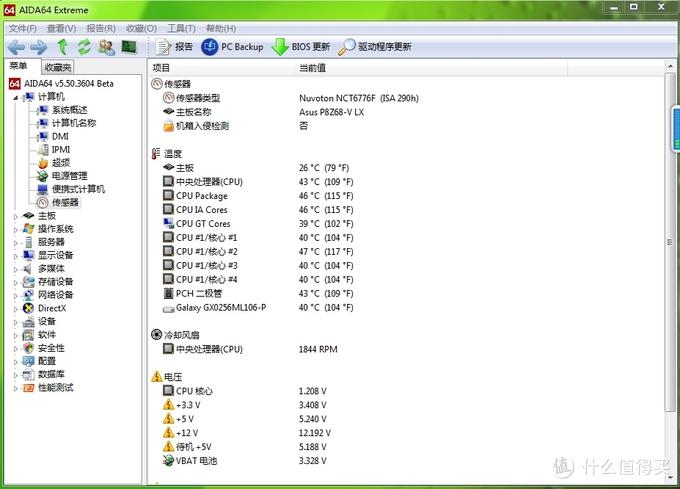
Task: Click the BIOS 更新 button
Action: point(301,47)
